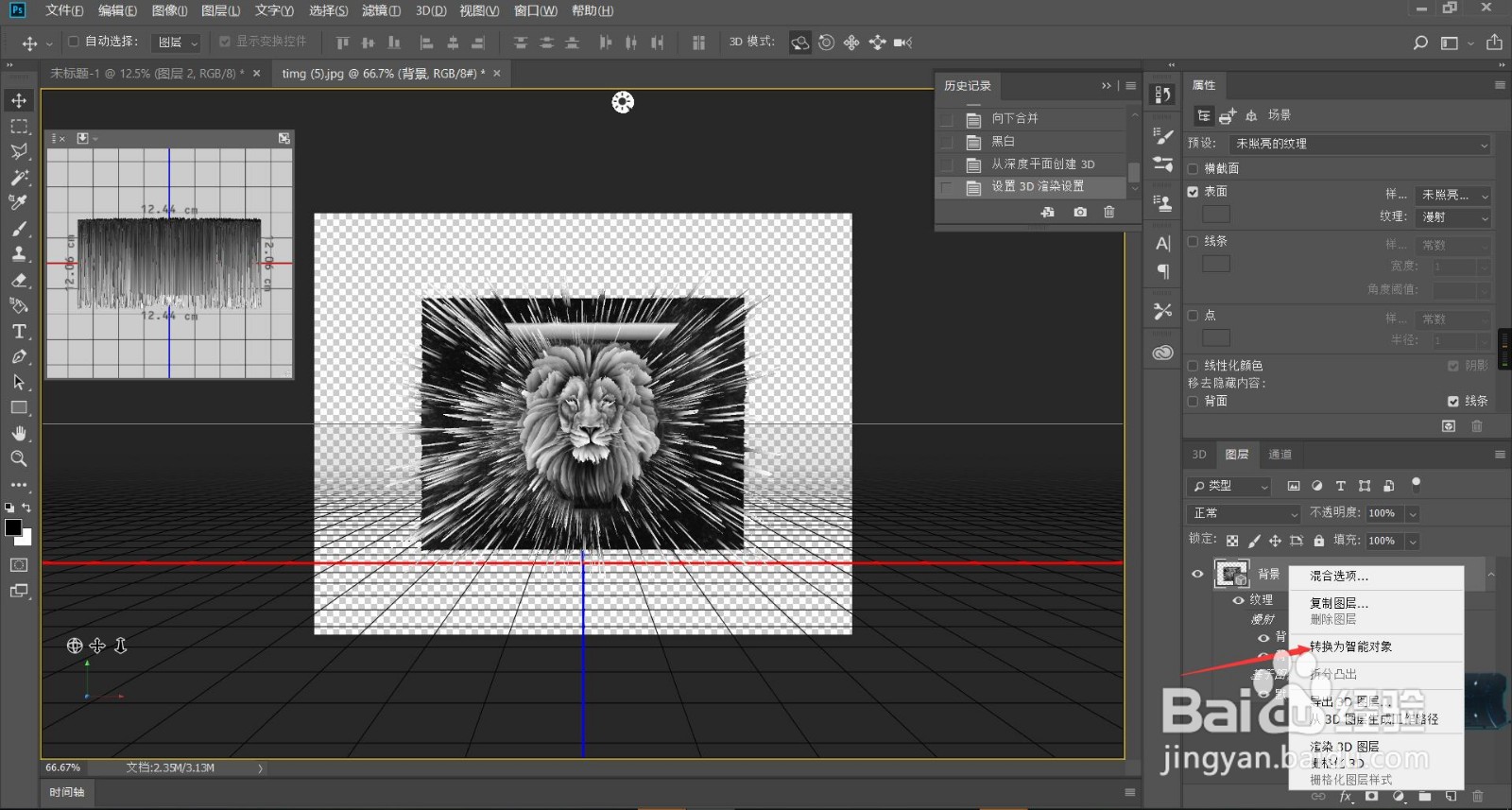Click the foreground color swatch
This screenshot has height=810, width=1512.
coord(13,527)
